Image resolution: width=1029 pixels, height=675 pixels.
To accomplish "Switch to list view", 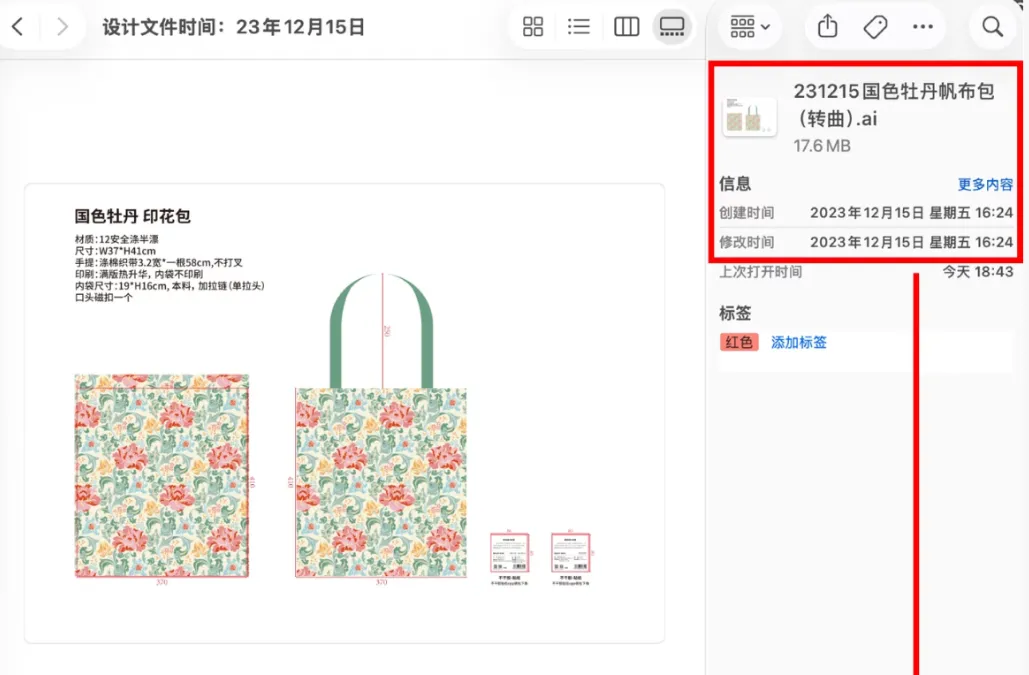I will pos(579,27).
